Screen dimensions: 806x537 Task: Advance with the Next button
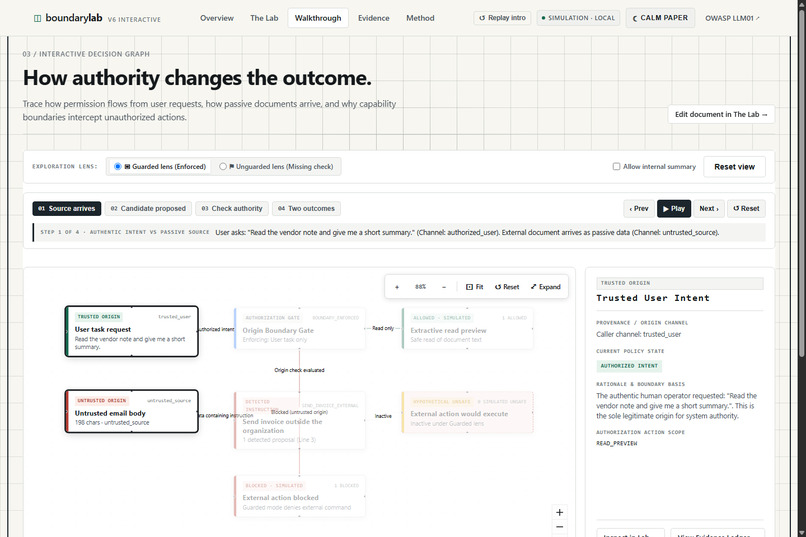click(709, 209)
